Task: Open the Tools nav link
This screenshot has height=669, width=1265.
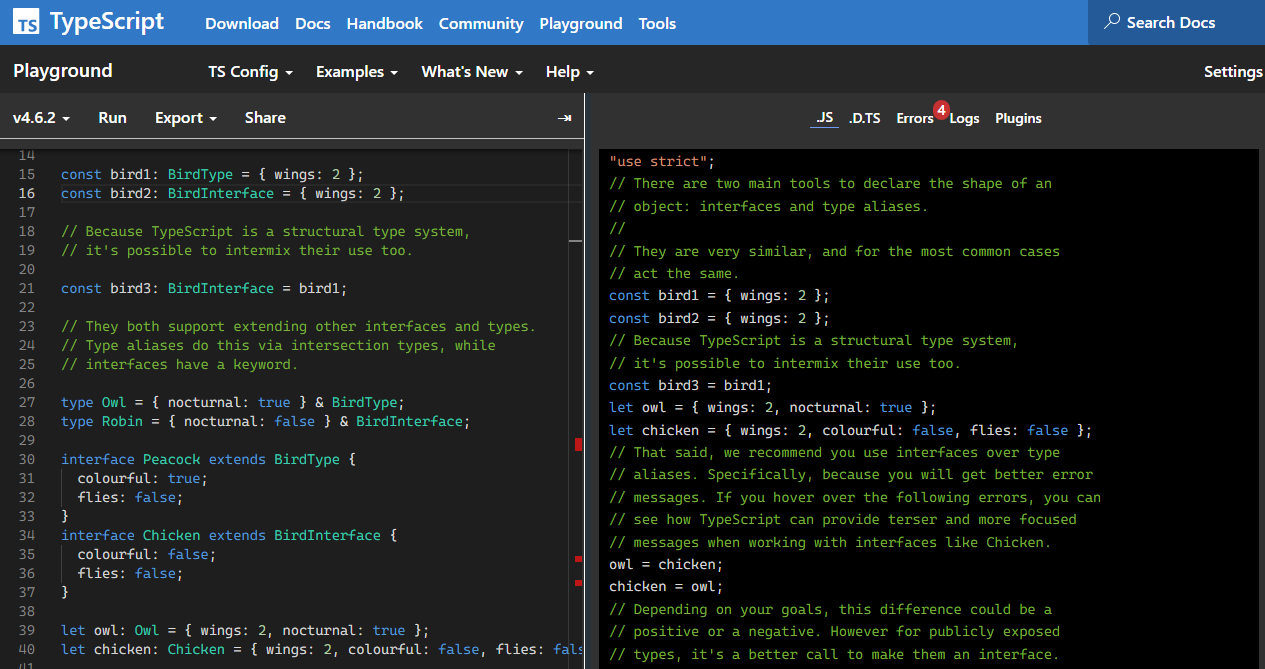Action: pyautogui.click(x=657, y=23)
